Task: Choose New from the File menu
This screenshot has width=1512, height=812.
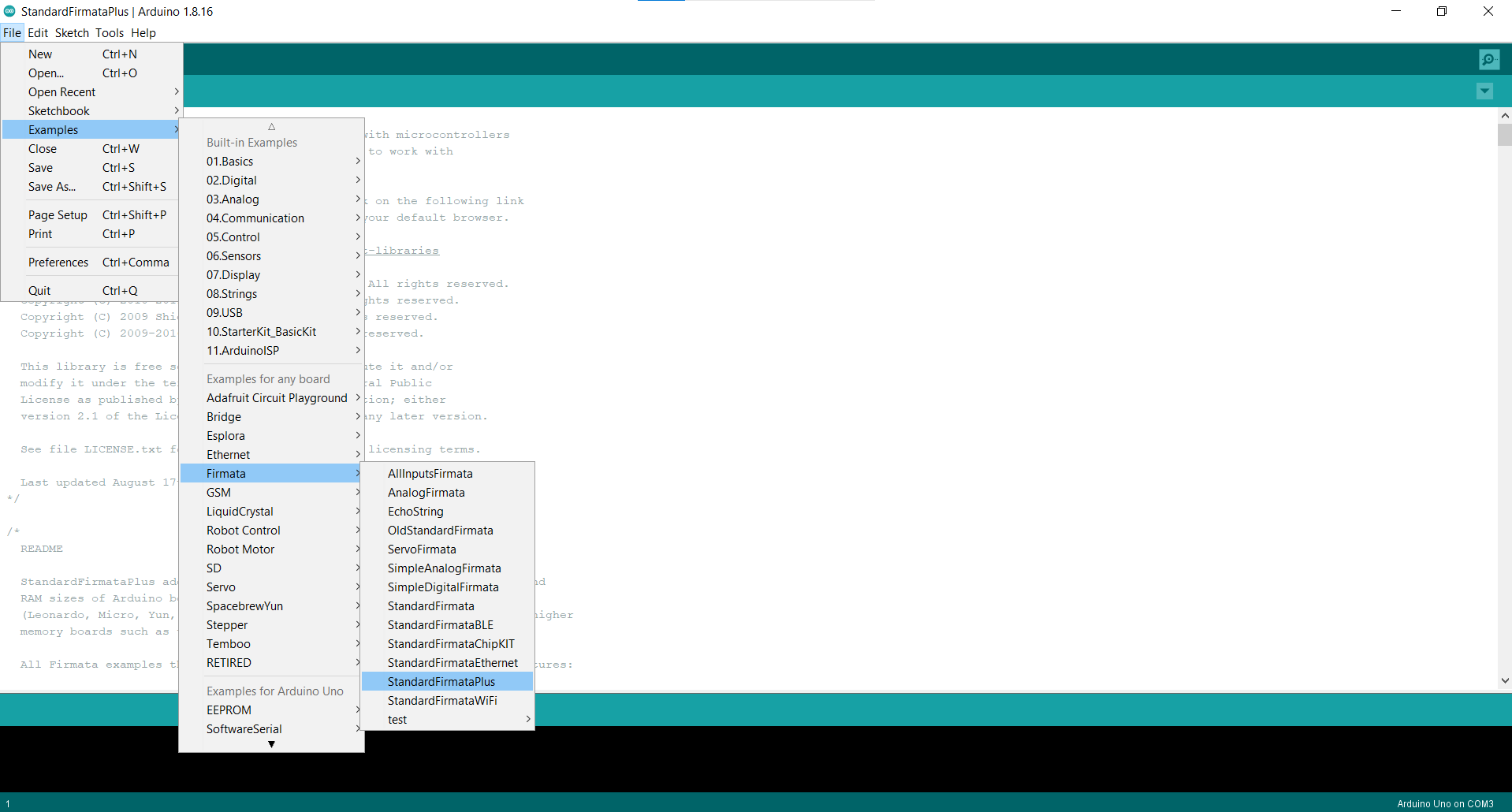Action: [92, 54]
